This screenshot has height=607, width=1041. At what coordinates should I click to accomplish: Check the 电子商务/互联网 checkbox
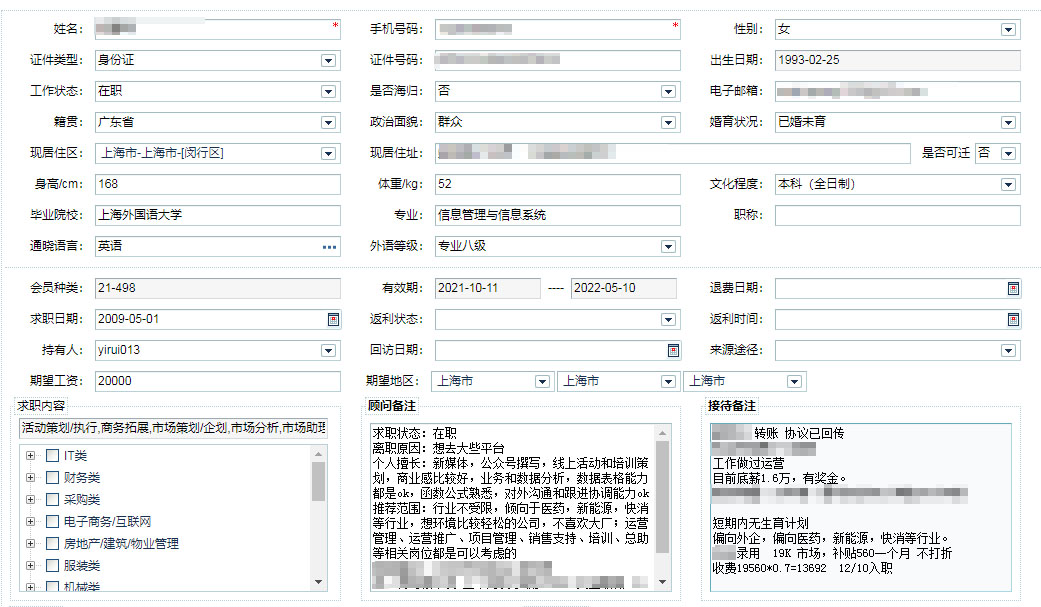[53, 521]
